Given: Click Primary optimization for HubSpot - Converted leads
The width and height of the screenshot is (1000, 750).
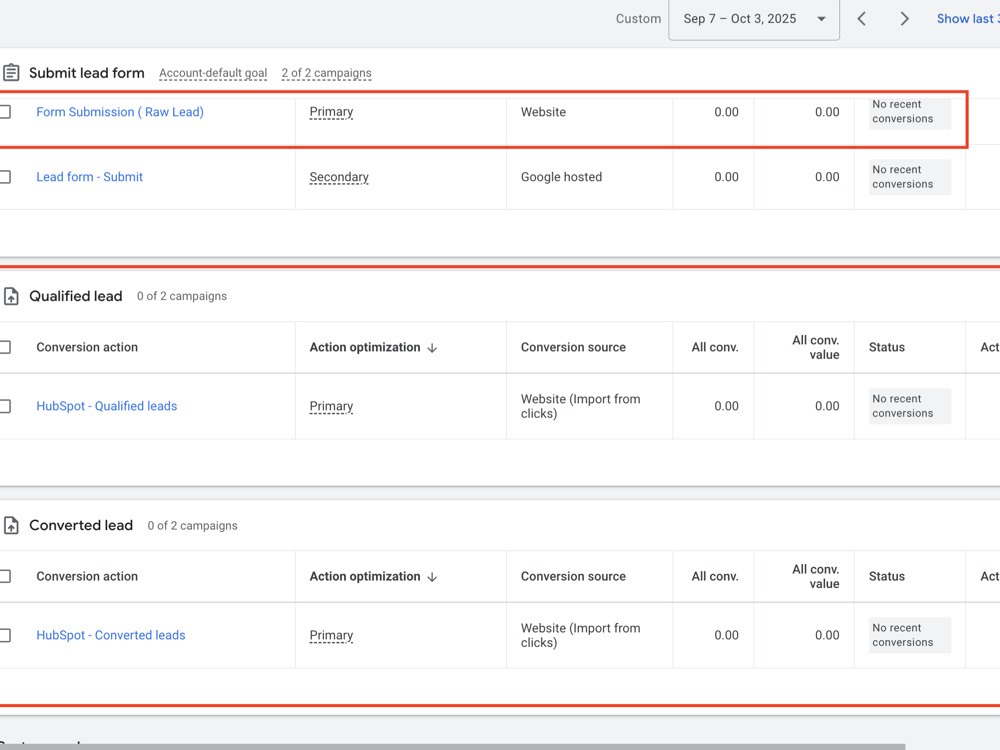Looking at the screenshot, I should tap(331, 635).
